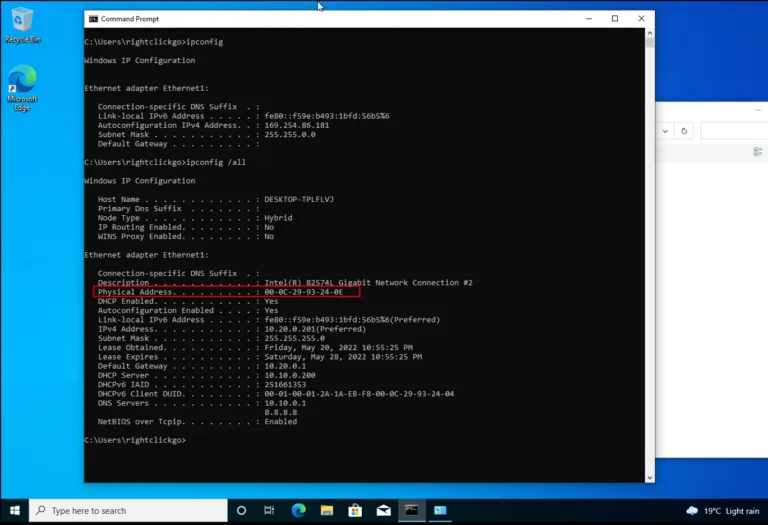The image size is (768, 525).
Task: Click the Command Prompt title bar icon
Action: [x=93, y=19]
